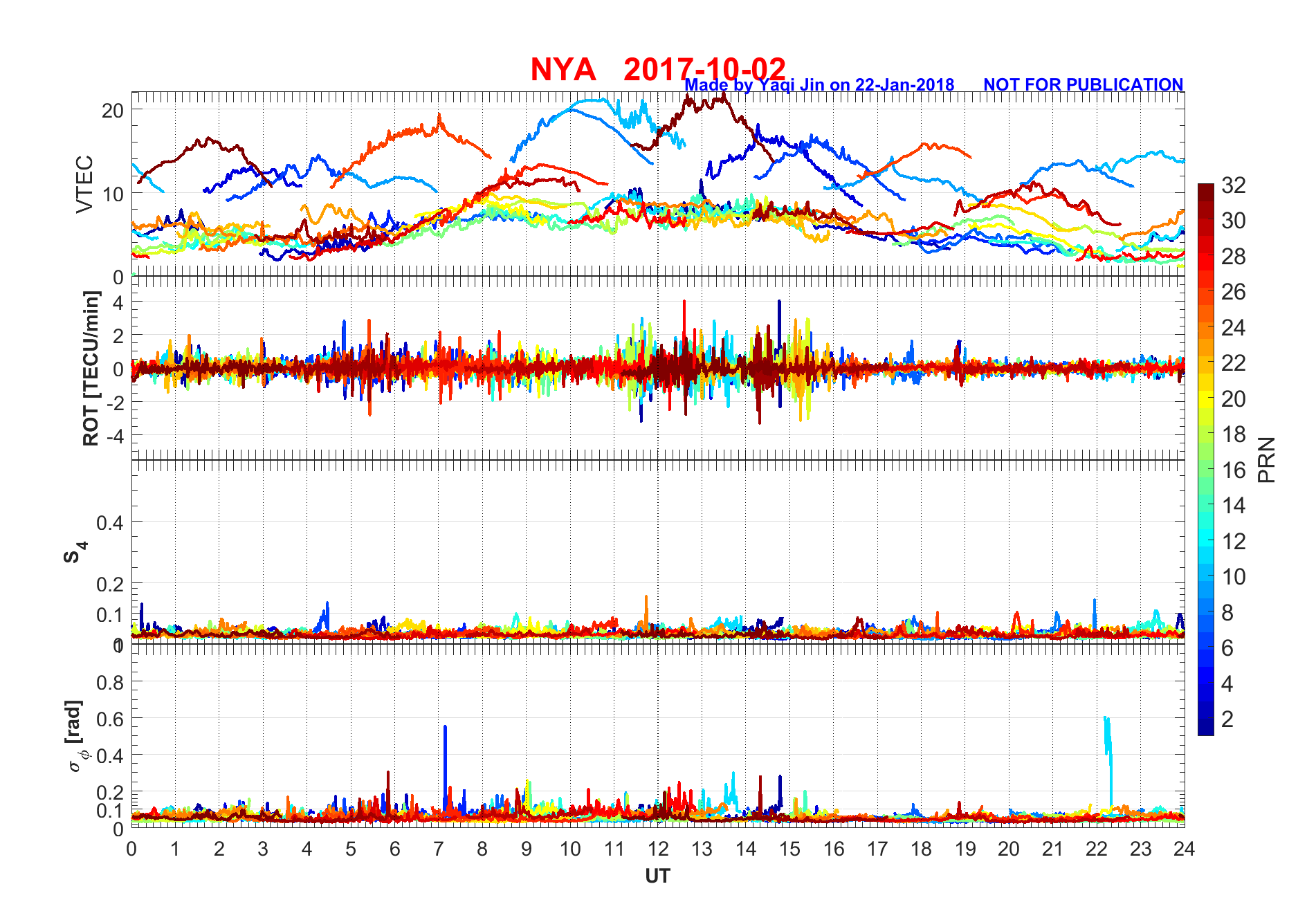Click UT axis tick label 3

click(x=263, y=849)
